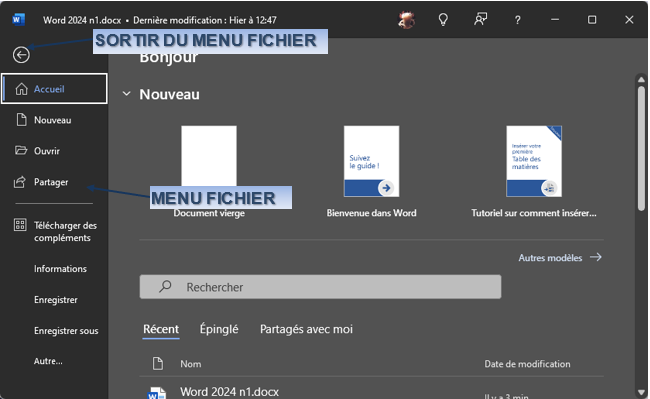Sort by the Nom column header
Viewport: 650px width, 399px height.
(191, 364)
